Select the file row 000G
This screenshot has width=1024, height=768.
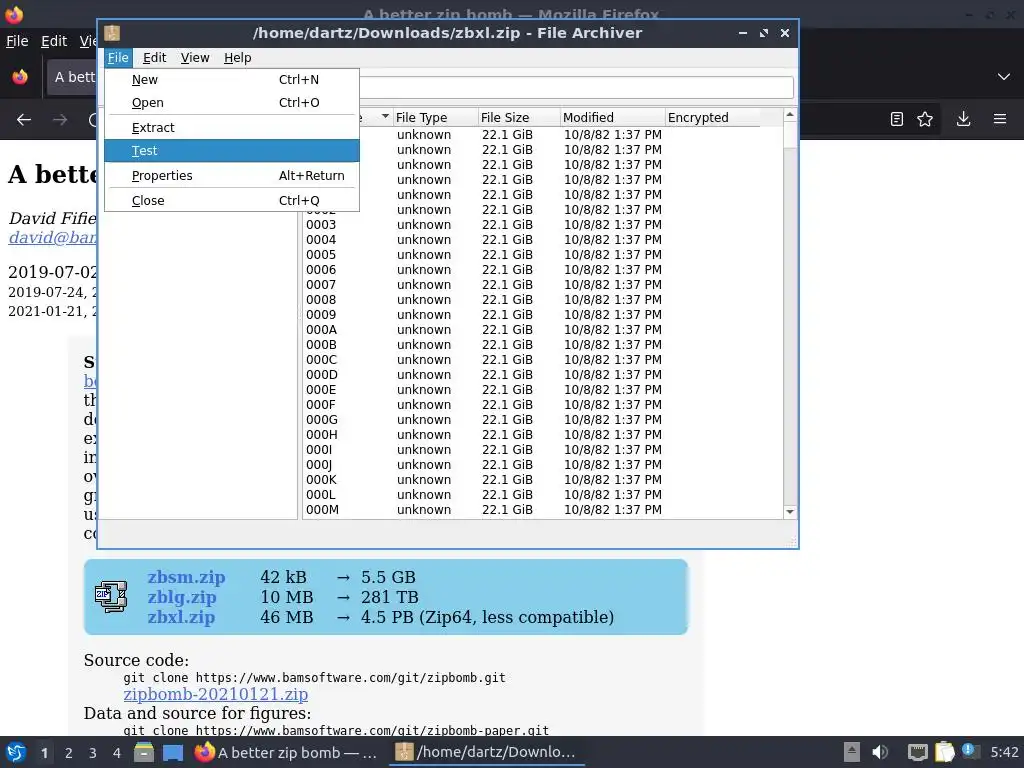[542, 420]
